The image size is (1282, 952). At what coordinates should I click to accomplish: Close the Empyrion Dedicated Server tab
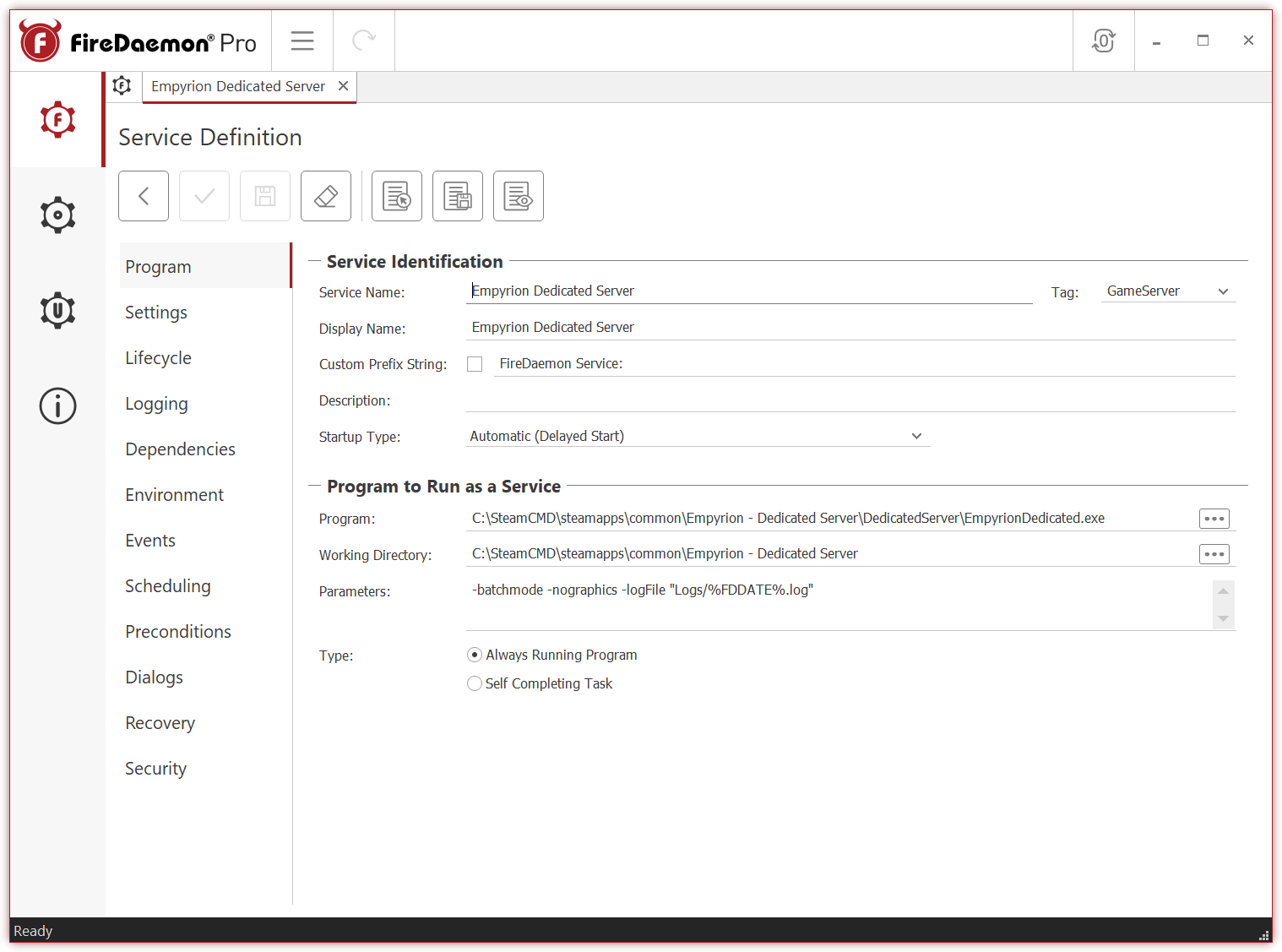point(343,86)
